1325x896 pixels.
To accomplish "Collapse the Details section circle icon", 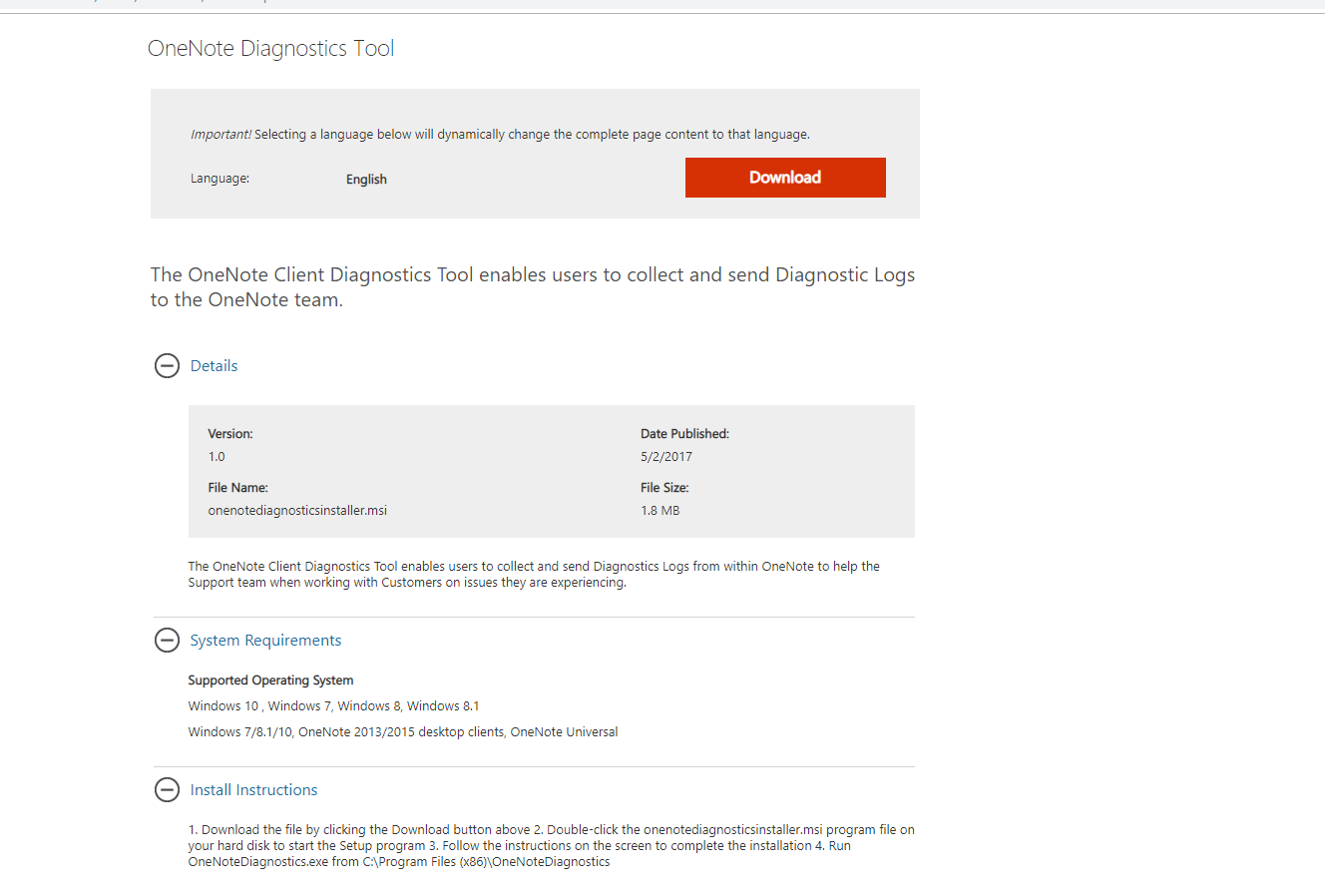I will [167, 366].
